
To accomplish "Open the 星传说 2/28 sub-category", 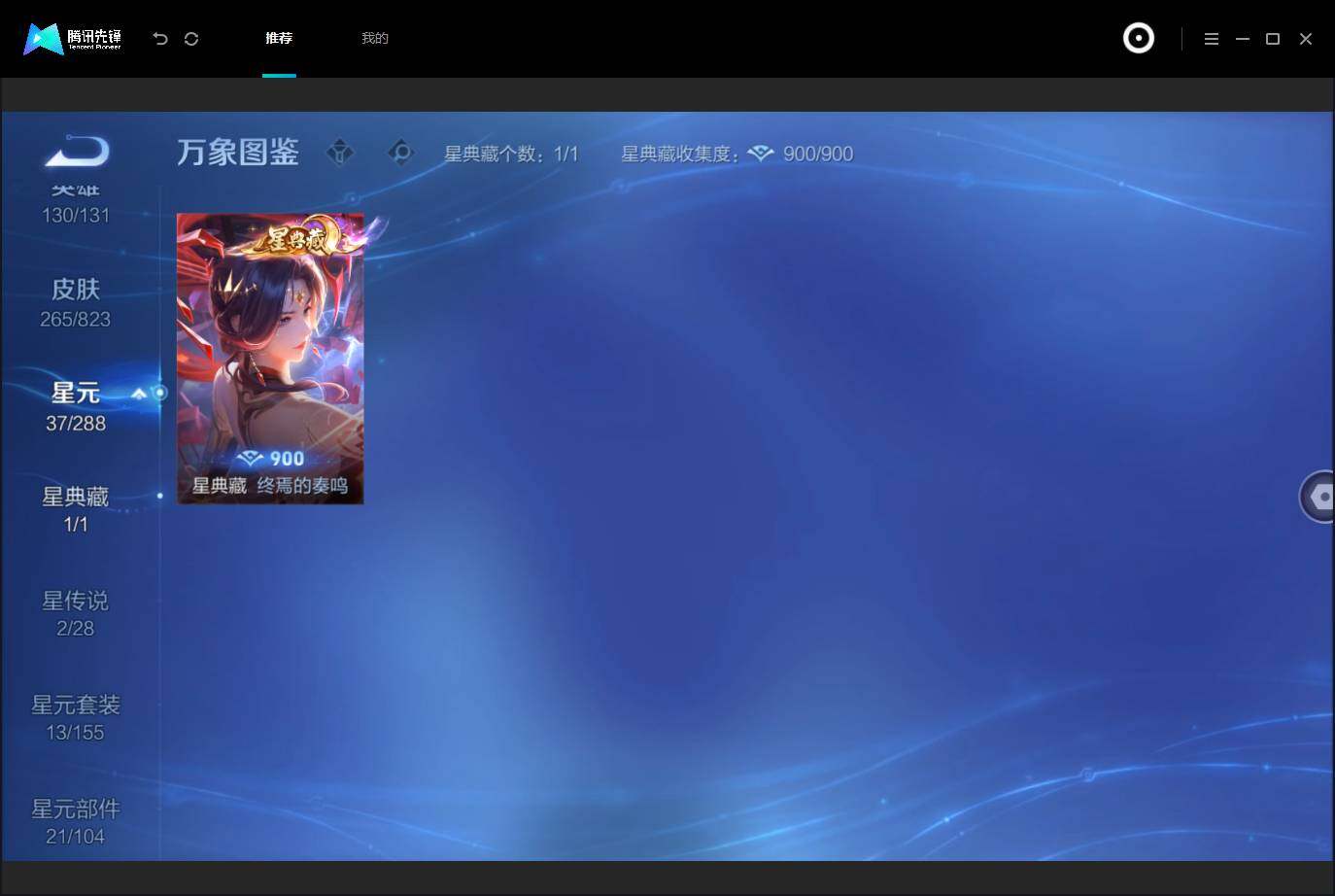I will coord(76,614).
